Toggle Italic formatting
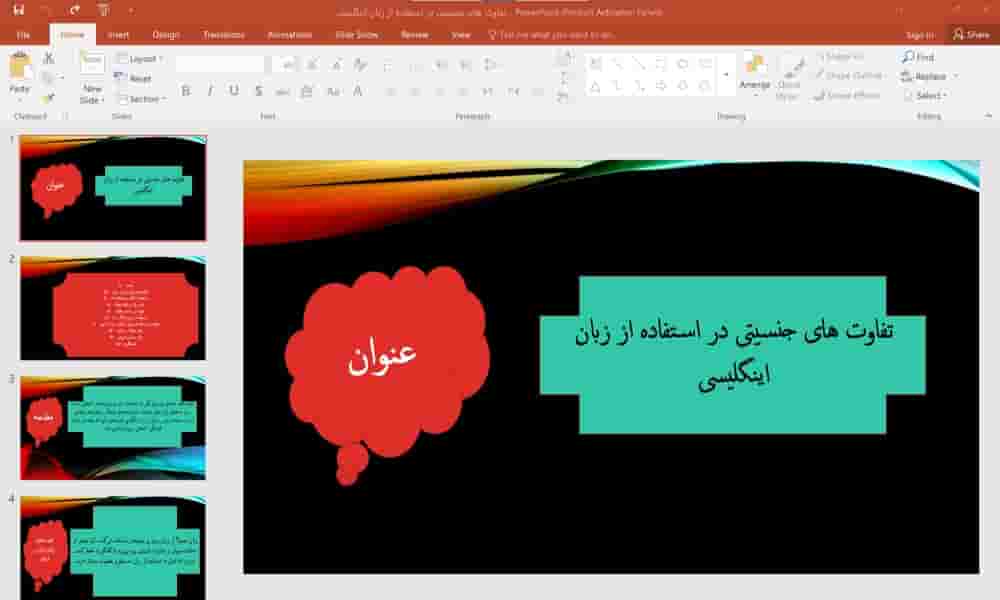This screenshot has height=600, width=1000. click(x=210, y=91)
